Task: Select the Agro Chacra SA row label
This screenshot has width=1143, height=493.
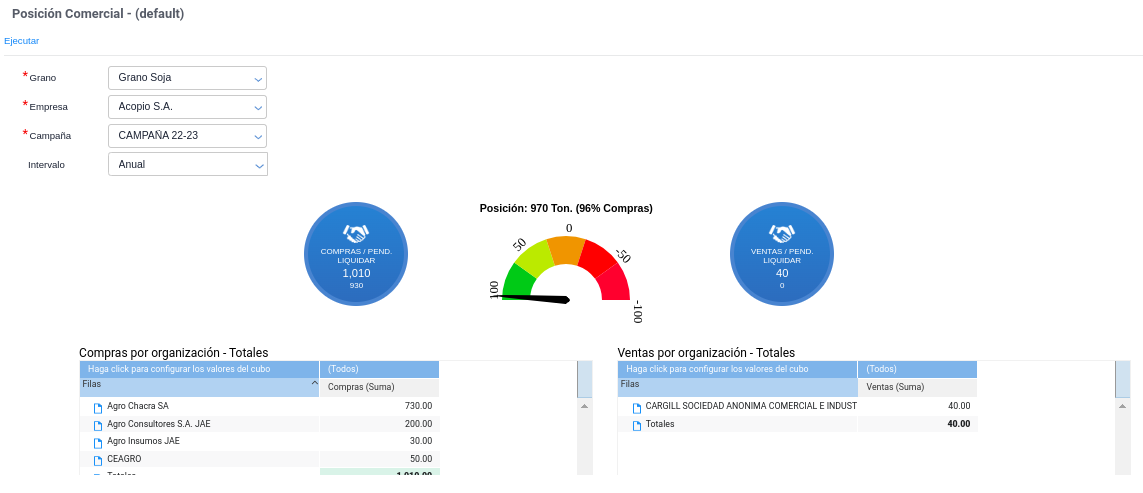Action: [x=138, y=406]
